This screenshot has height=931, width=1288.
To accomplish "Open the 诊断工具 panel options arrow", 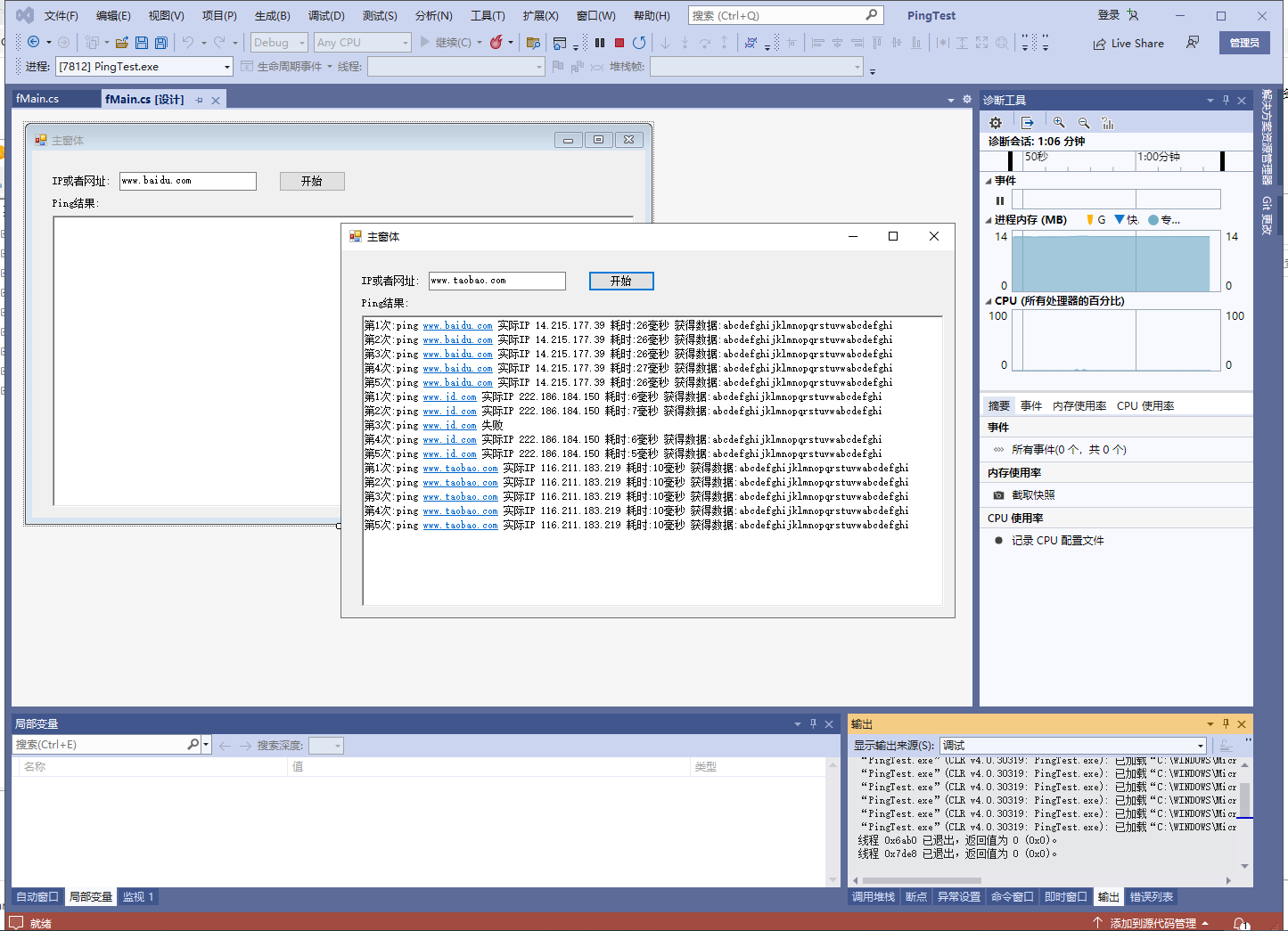I will (1210, 100).
